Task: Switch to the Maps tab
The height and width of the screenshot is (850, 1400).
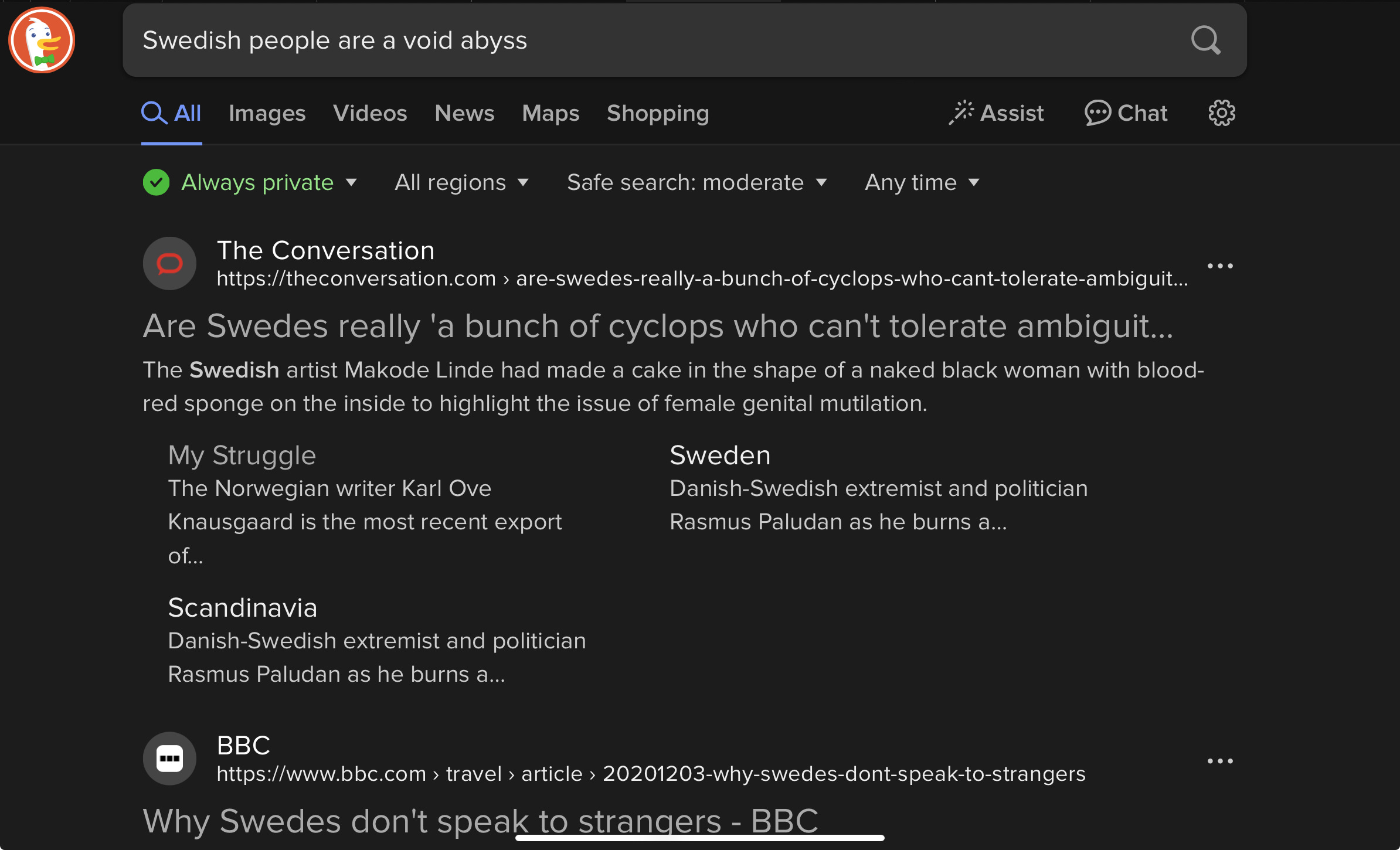Action: (x=551, y=113)
